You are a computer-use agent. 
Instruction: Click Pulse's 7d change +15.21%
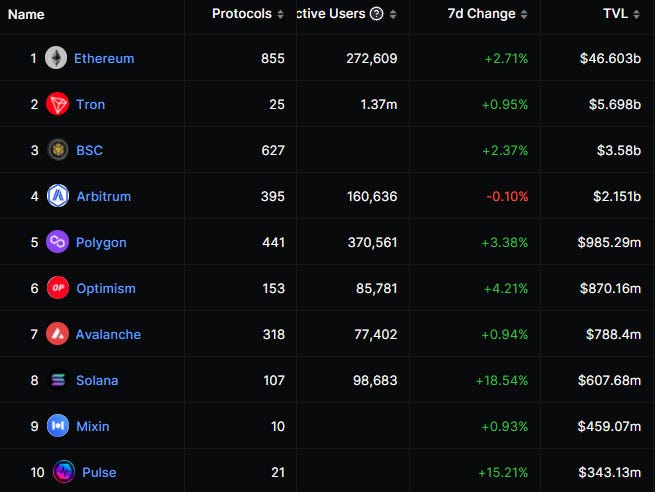[503, 472]
